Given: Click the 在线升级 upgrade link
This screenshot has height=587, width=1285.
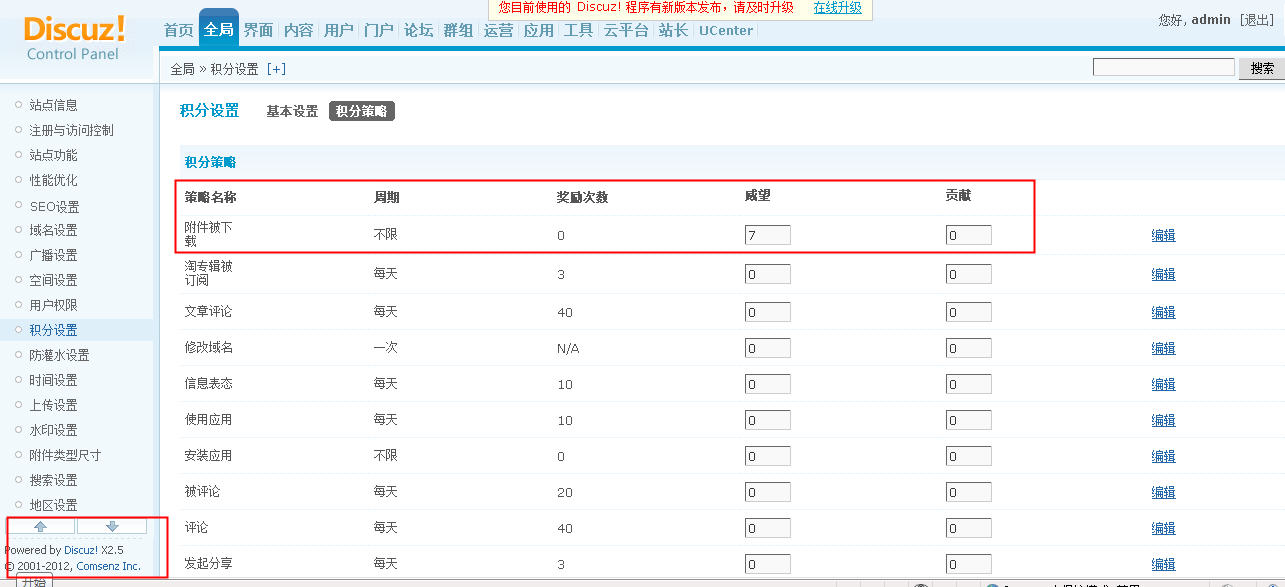Looking at the screenshot, I should coord(837,8).
